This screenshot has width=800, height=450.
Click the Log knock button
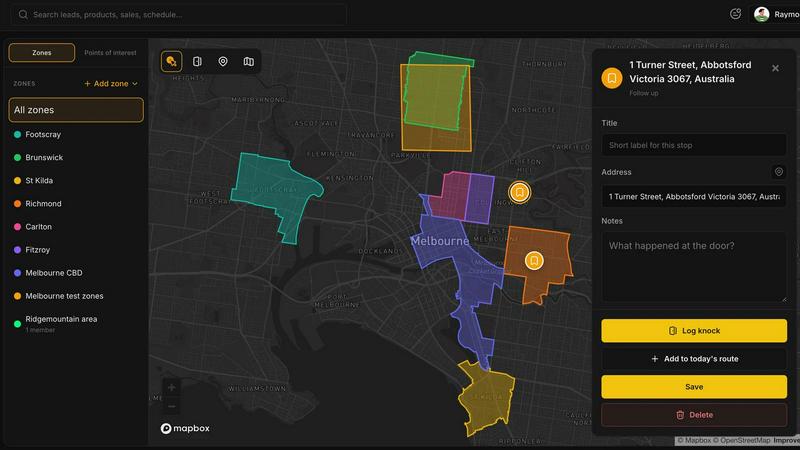point(694,331)
